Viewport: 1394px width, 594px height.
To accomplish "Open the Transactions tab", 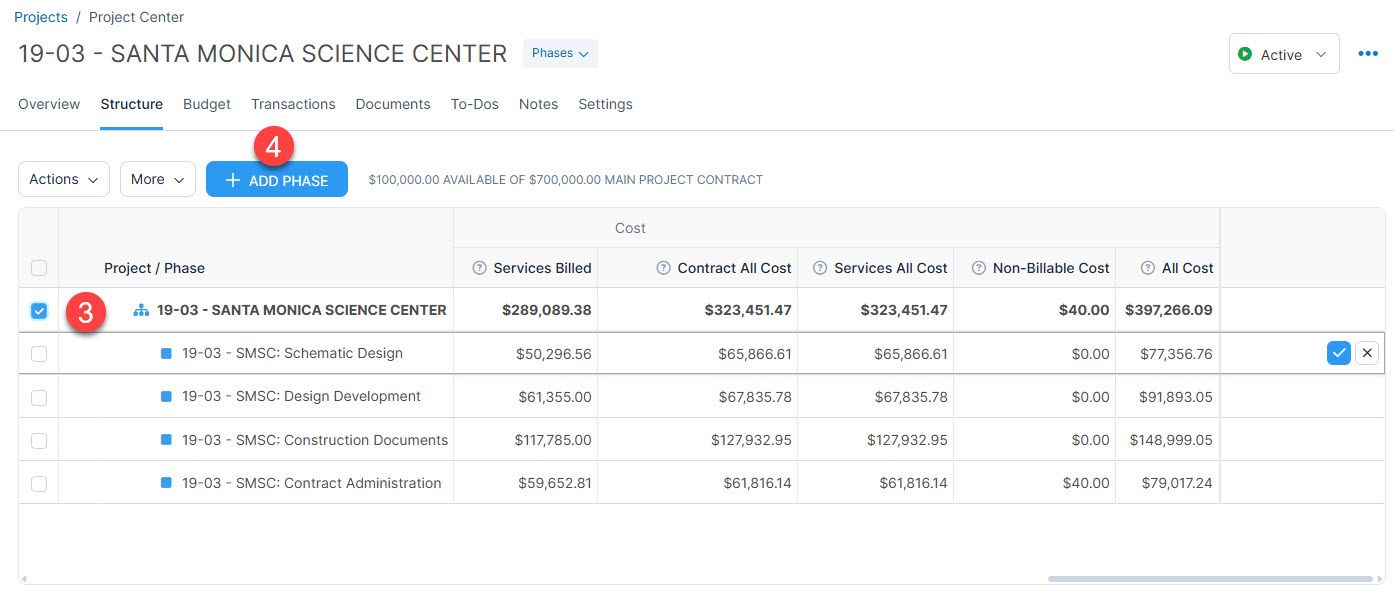I will click(x=293, y=104).
